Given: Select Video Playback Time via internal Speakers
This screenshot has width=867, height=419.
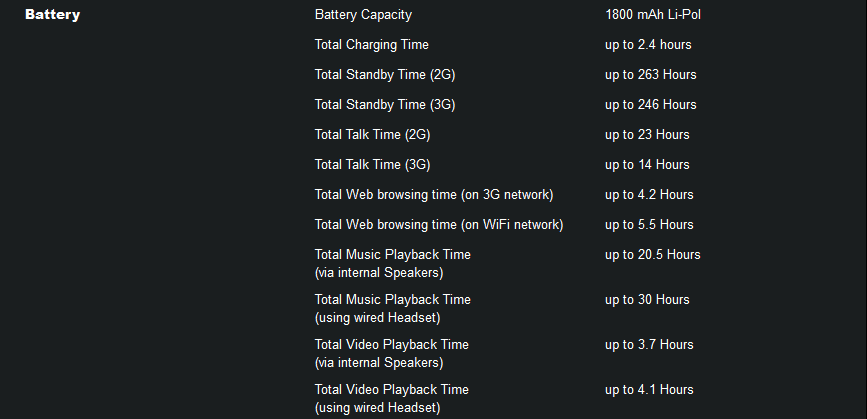Looking at the screenshot, I should point(391,354).
